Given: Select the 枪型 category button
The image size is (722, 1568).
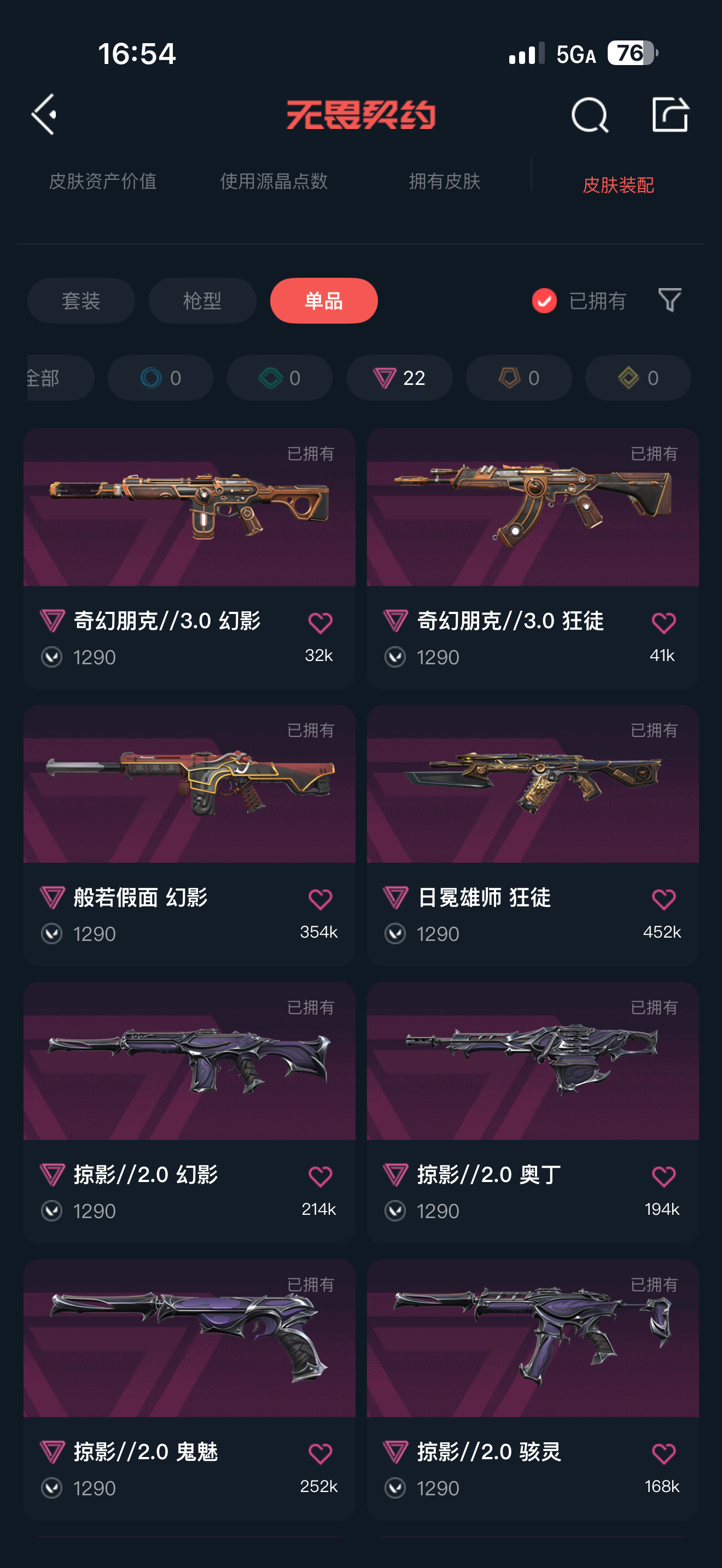Looking at the screenshot, I should (203, 301).
